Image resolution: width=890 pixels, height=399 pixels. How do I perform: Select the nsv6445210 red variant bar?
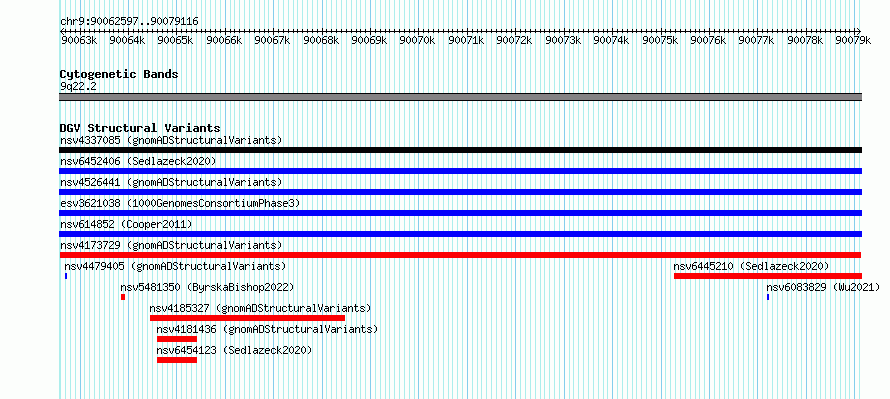(x=768, y=276)
